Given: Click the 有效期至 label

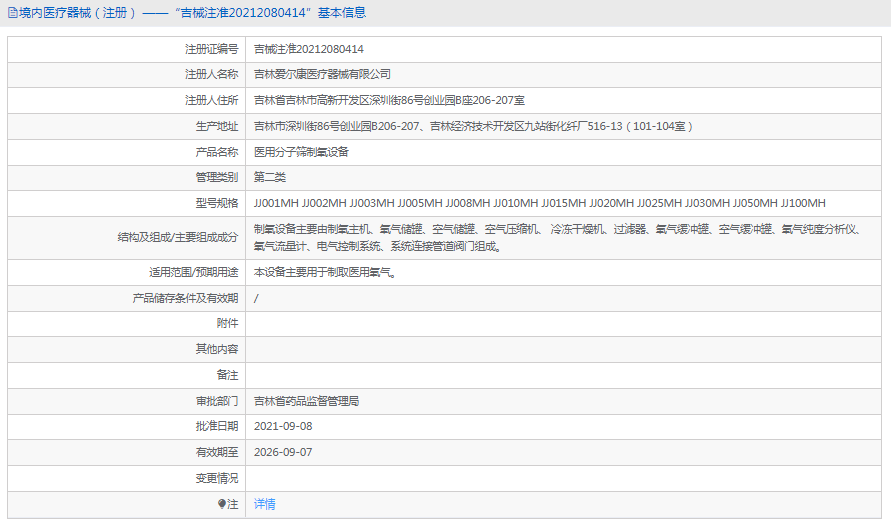Looking at the screenshot, I should 217,452.
